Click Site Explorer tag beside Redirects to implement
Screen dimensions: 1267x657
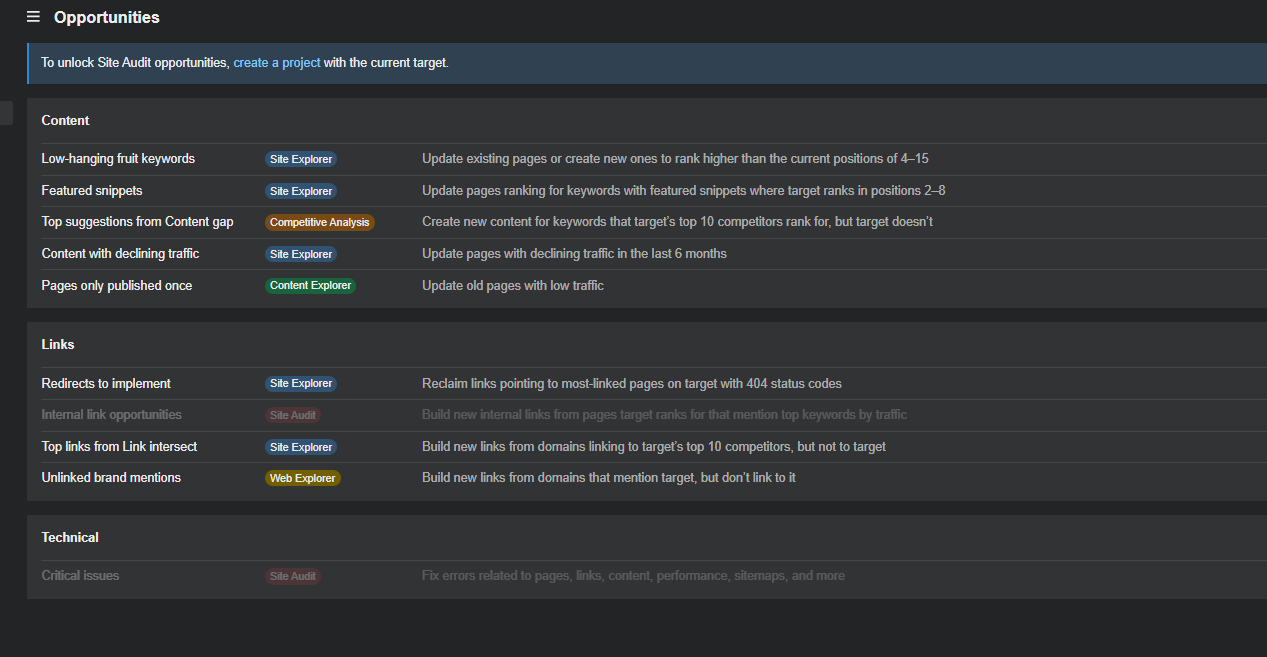(x=301, y=384)
